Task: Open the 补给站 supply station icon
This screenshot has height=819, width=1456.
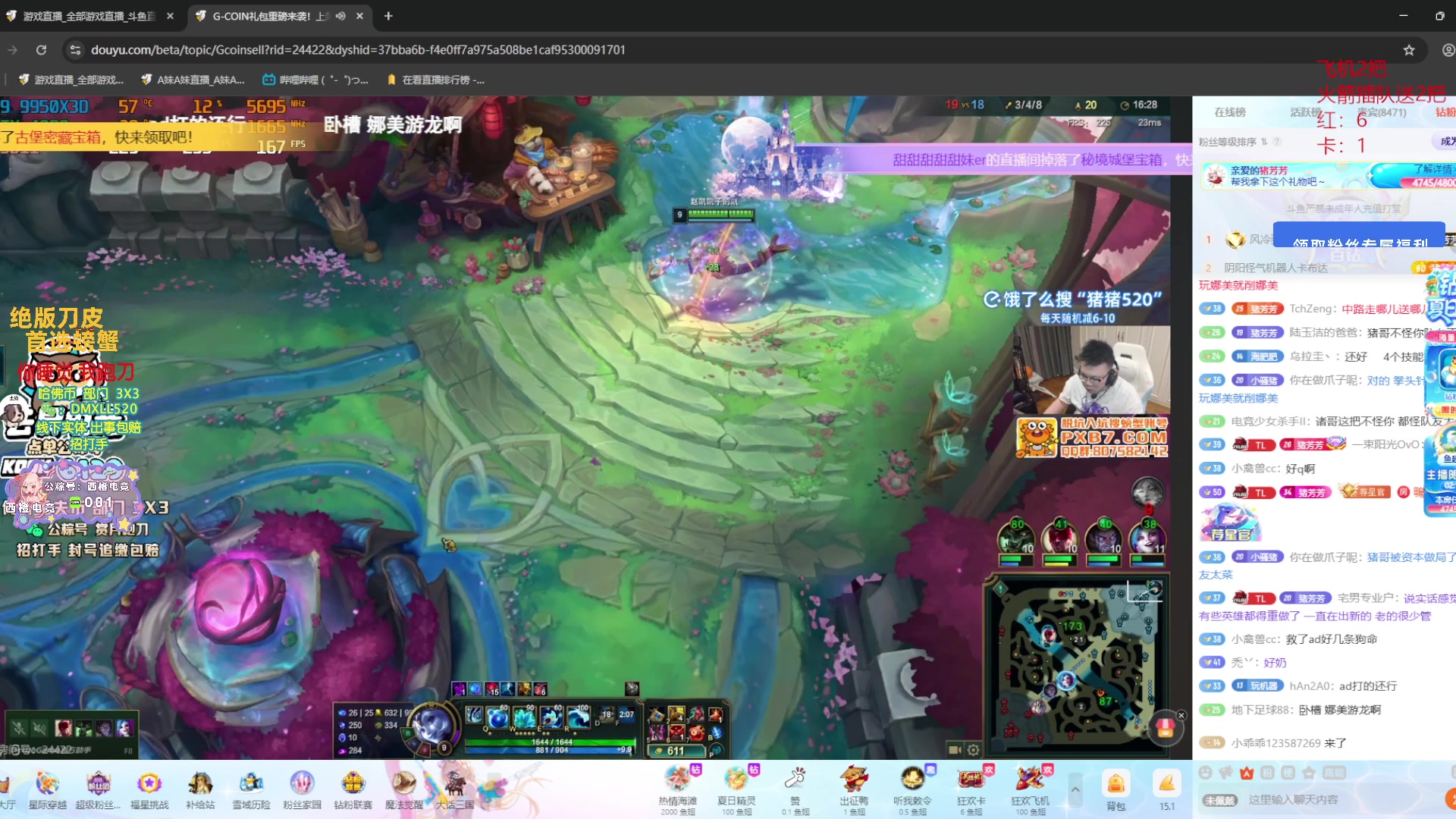Action: tap(200, 789)
